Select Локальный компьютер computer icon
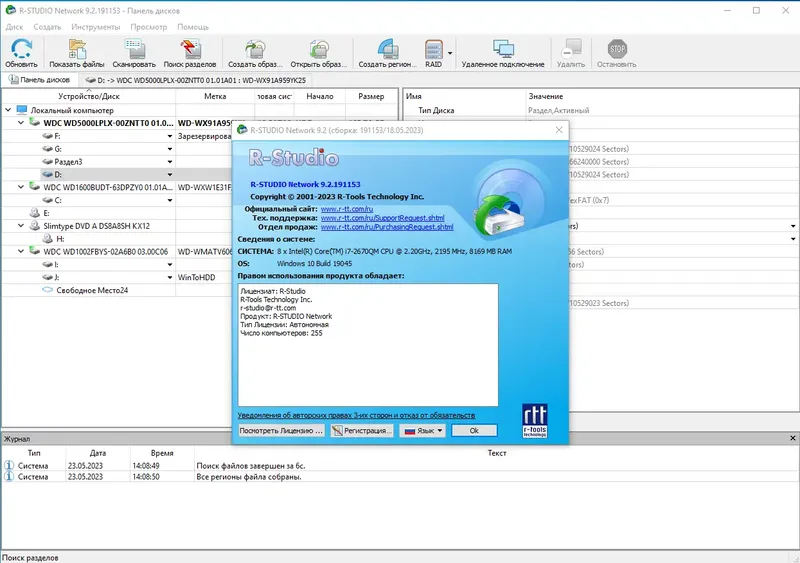The height and width of the screenshot is (563, 800). click(21, 110)
